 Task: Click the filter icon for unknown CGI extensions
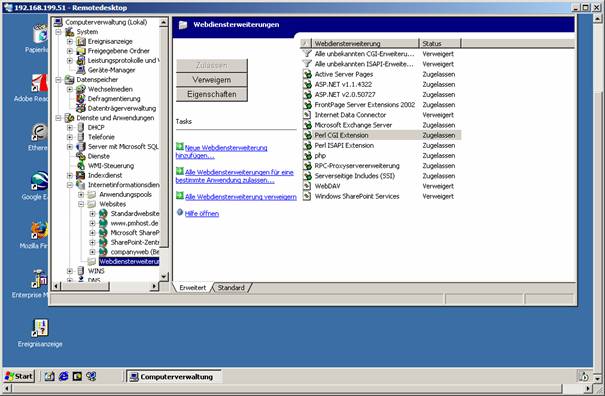click(x=307, y=54)
